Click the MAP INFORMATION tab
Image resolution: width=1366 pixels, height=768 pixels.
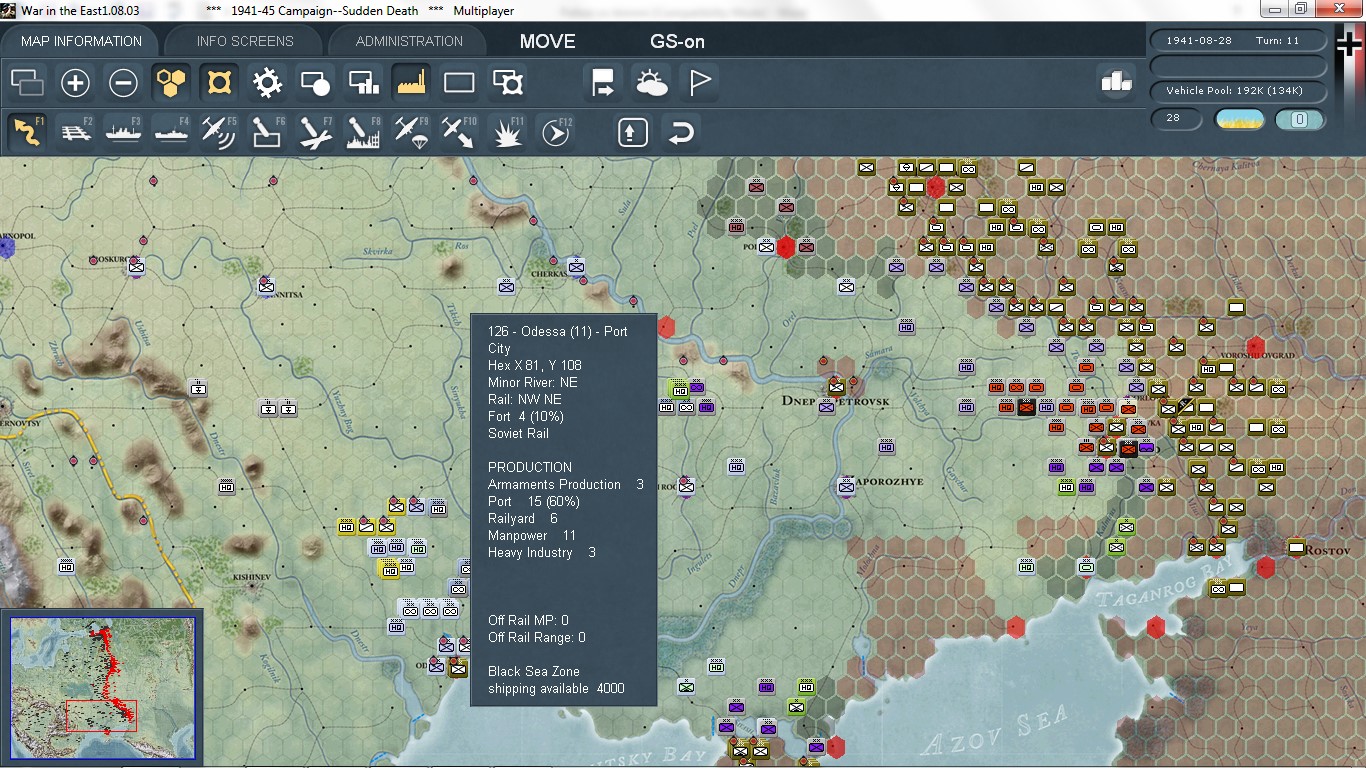click(81, 41)
